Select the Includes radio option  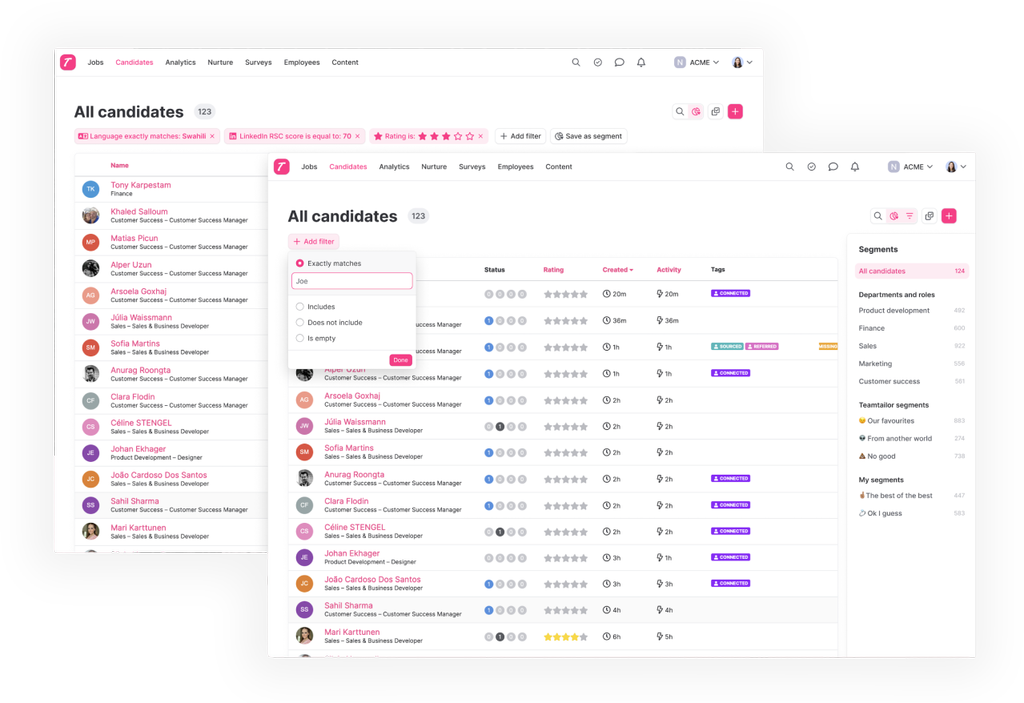[300, 307]
